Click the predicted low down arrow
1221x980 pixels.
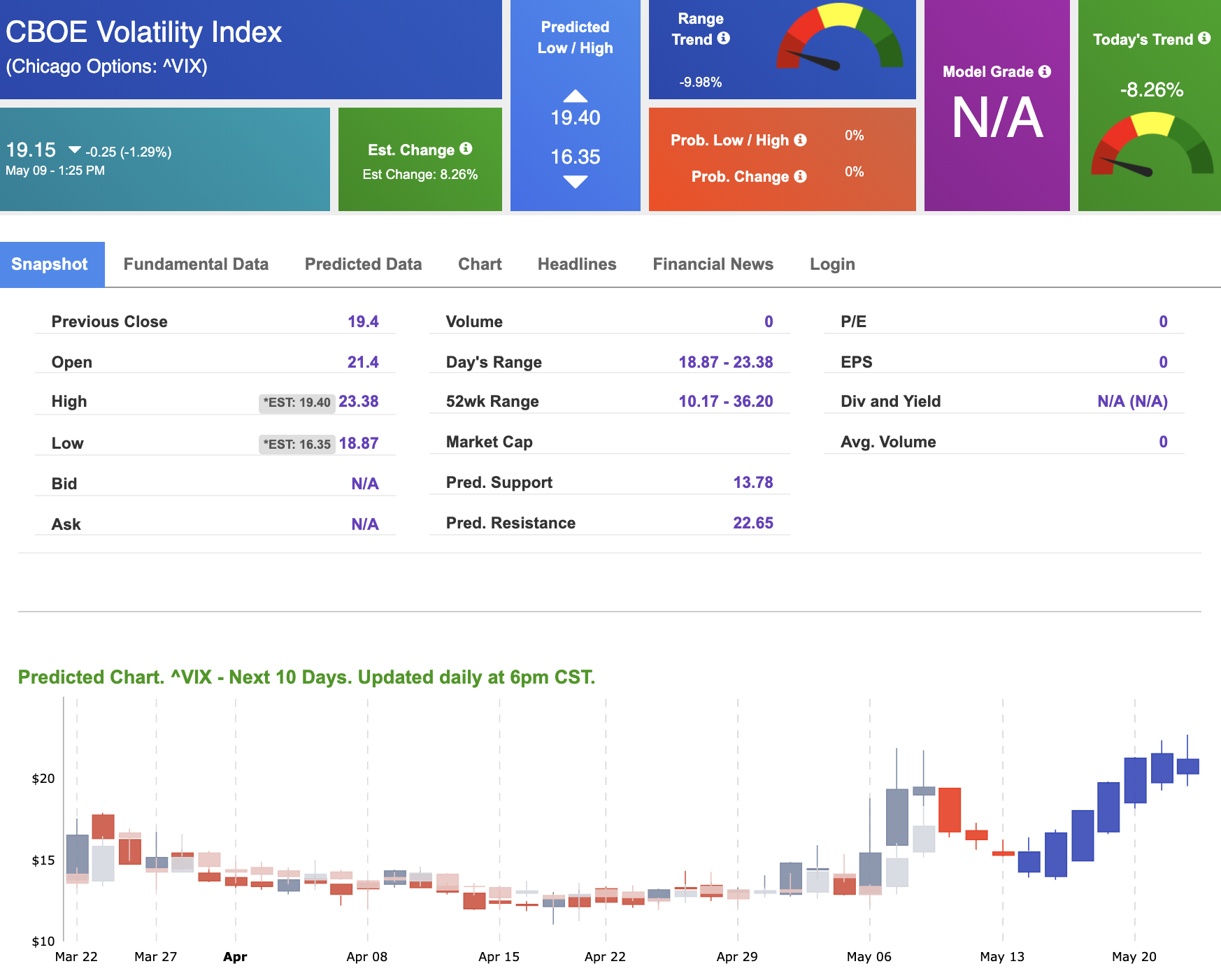(x=575, y=182)
